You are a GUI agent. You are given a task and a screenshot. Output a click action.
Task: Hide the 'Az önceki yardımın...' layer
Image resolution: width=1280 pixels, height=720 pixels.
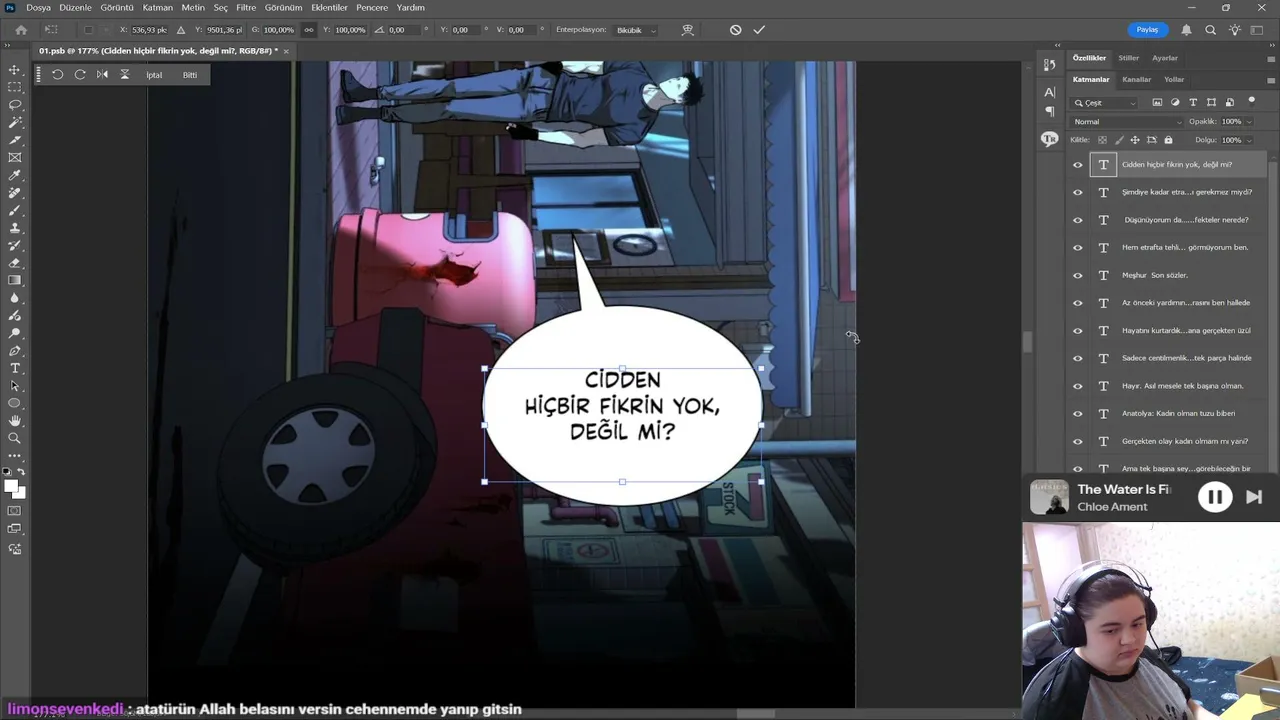(x=1078, y=303)
